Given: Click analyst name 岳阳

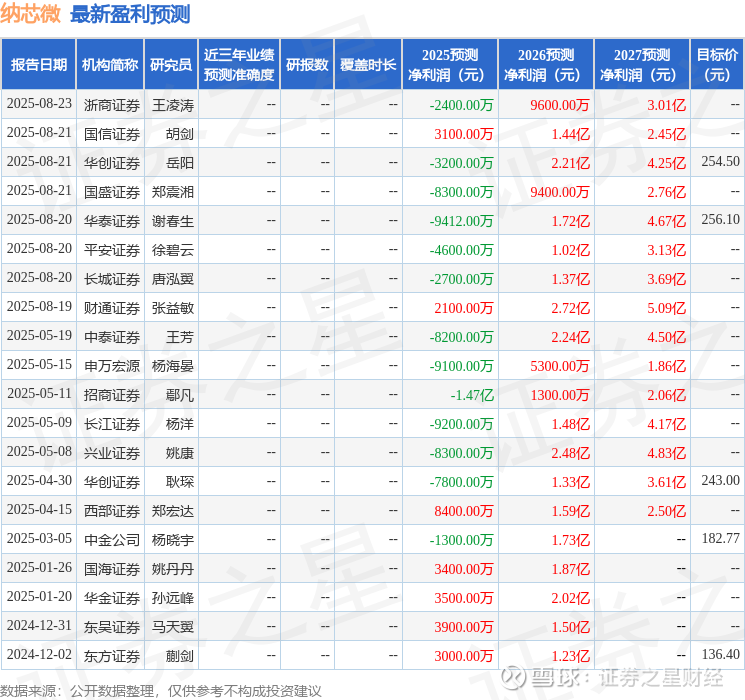Looking at the screenshot, I should coord(180,163).
